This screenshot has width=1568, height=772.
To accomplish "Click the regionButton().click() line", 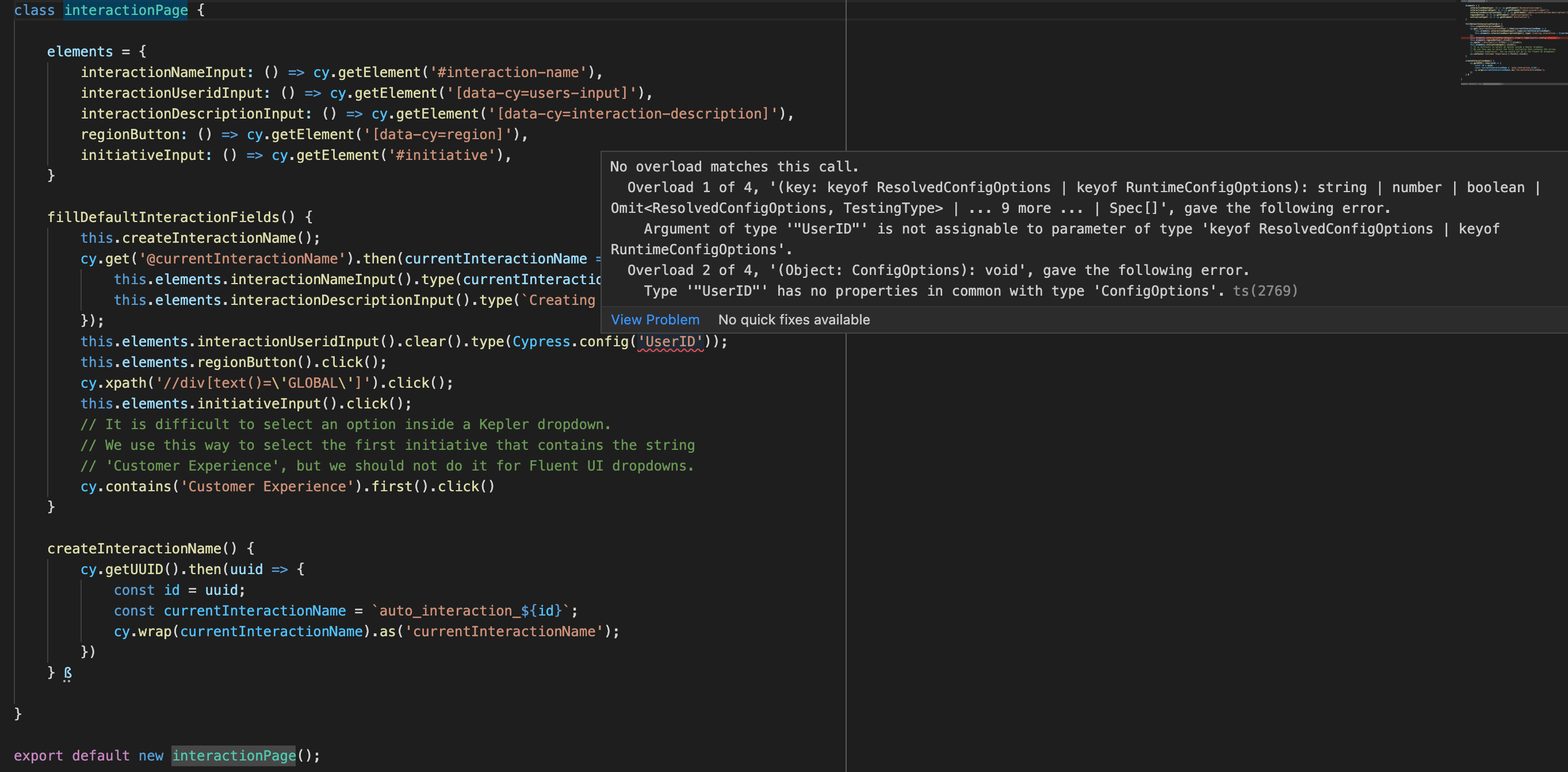I will click(x=234, y=362).
